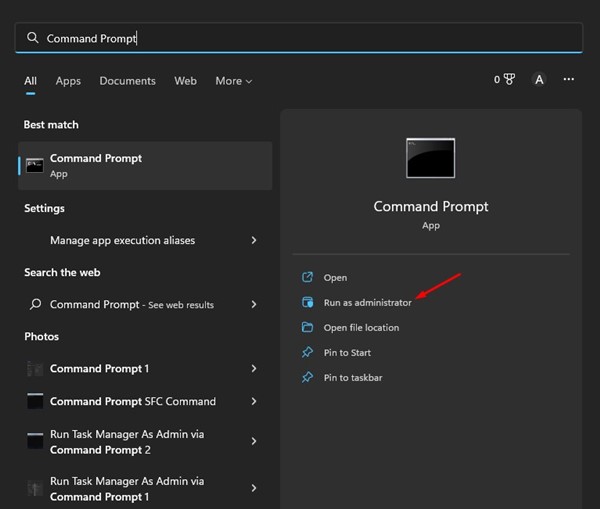The image size is (600, 509).
Task: Switch to the Documents tab
Action: [127, 81]
